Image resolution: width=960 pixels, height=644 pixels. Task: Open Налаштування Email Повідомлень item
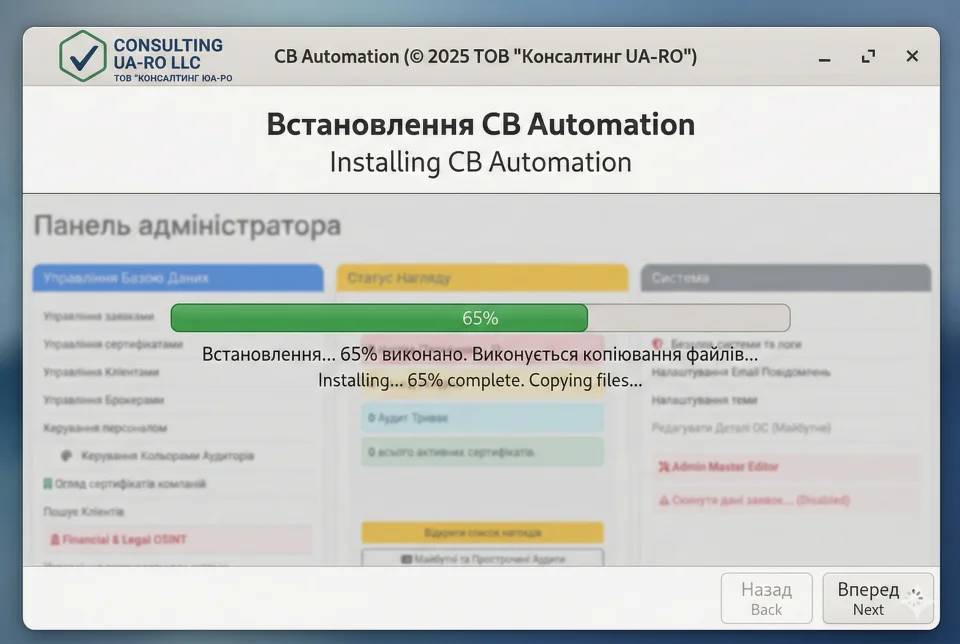click(741, 372)
